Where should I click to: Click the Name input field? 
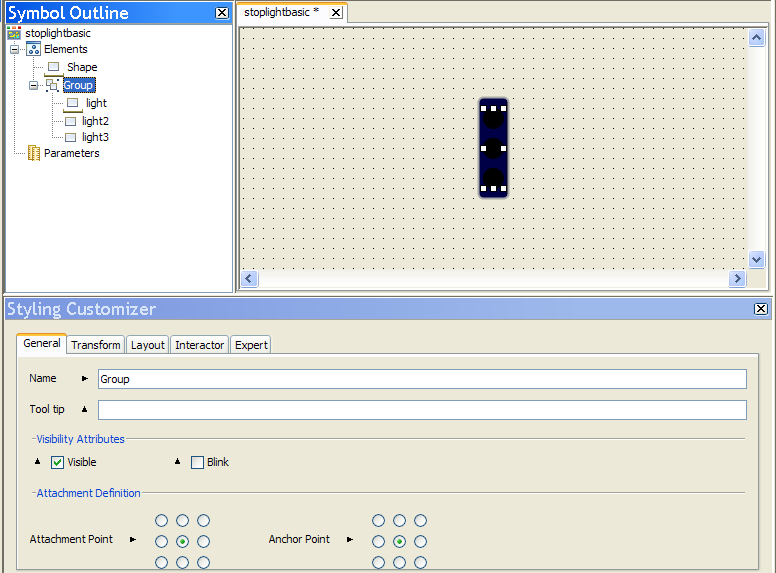tap(421, 379)
